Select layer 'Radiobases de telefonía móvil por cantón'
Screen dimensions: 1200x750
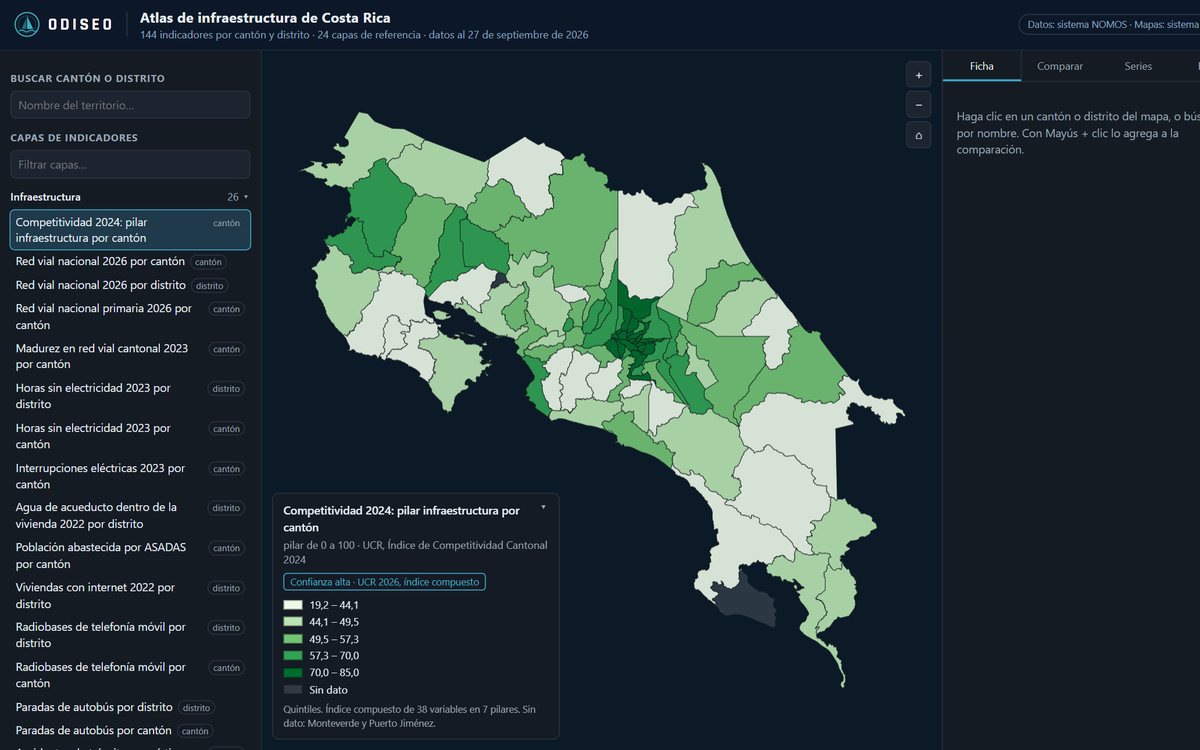(130, 675)
